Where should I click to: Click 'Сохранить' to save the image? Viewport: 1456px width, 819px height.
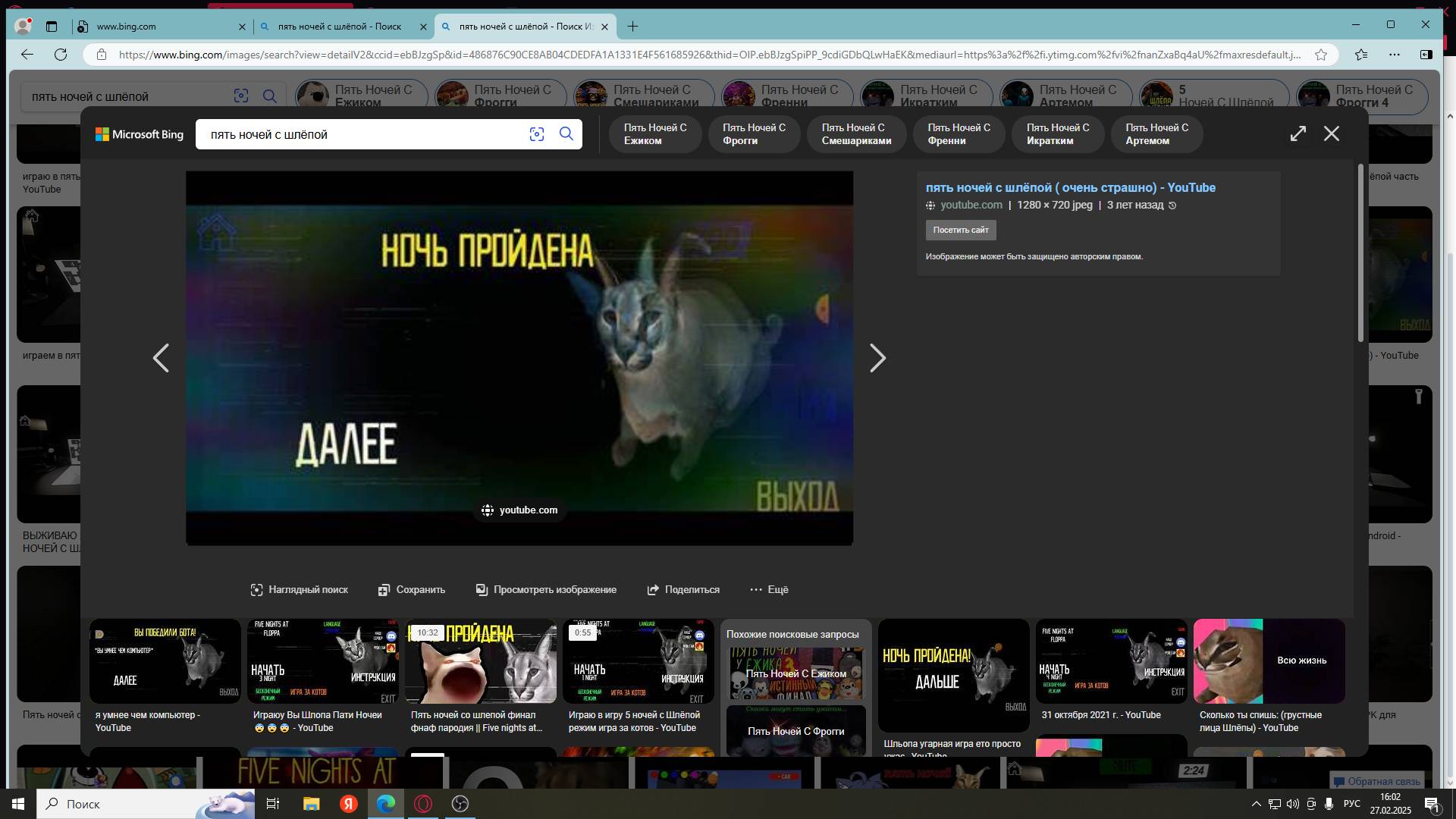coord(412,590)
